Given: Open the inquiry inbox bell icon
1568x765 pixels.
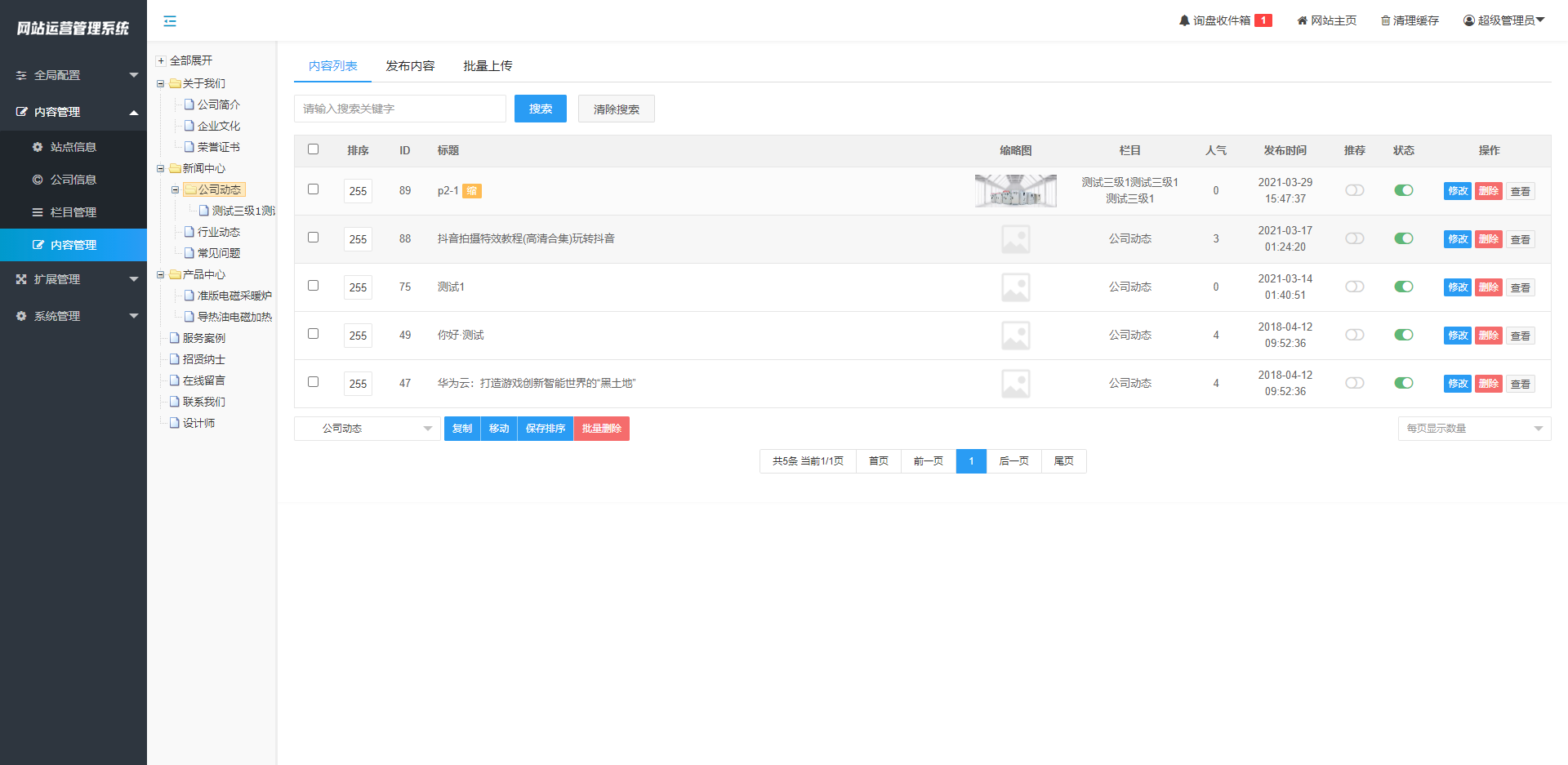Looking at the screenshot, I should coord(1184,20).
